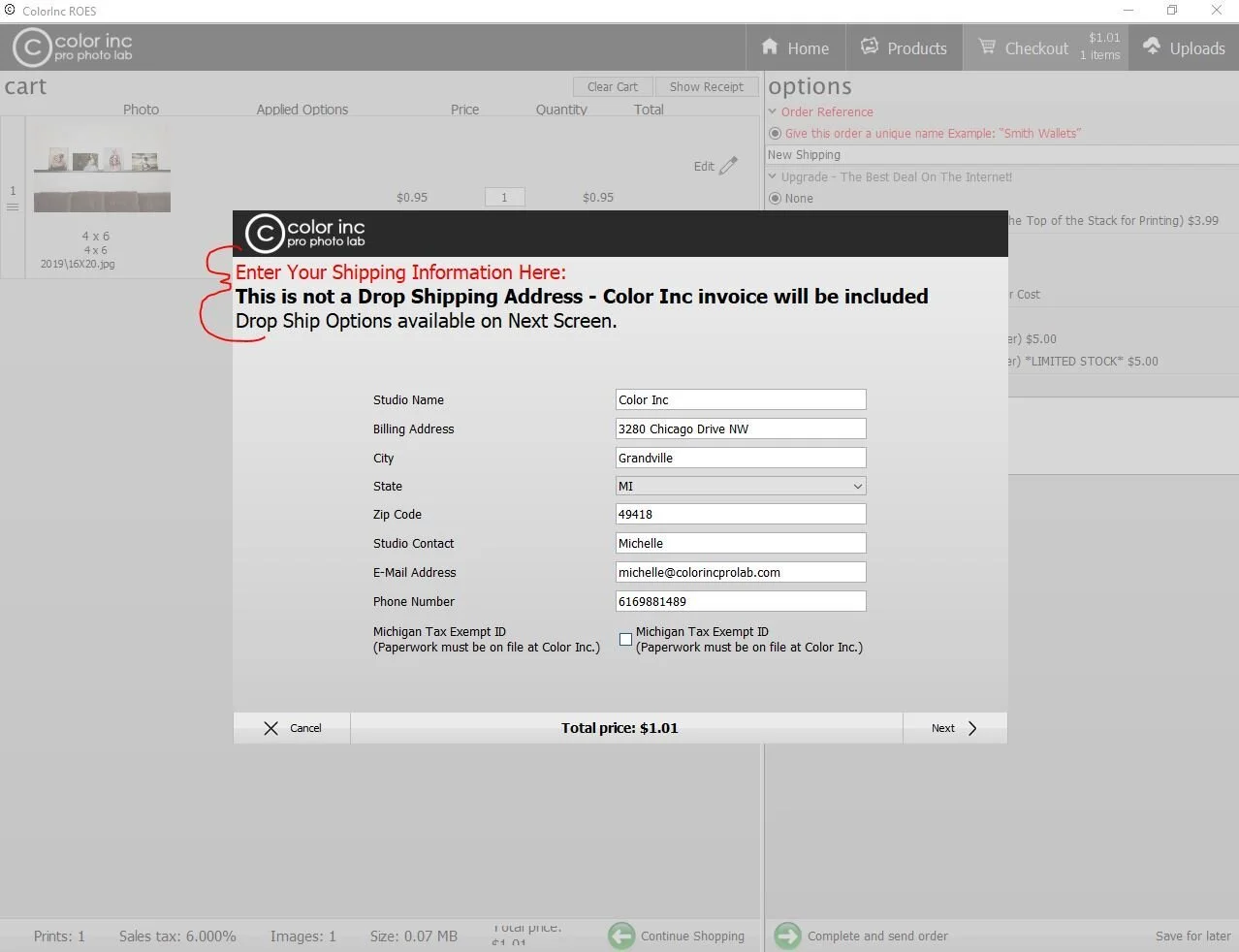Click the Next button in dialog

coord(955,728)
